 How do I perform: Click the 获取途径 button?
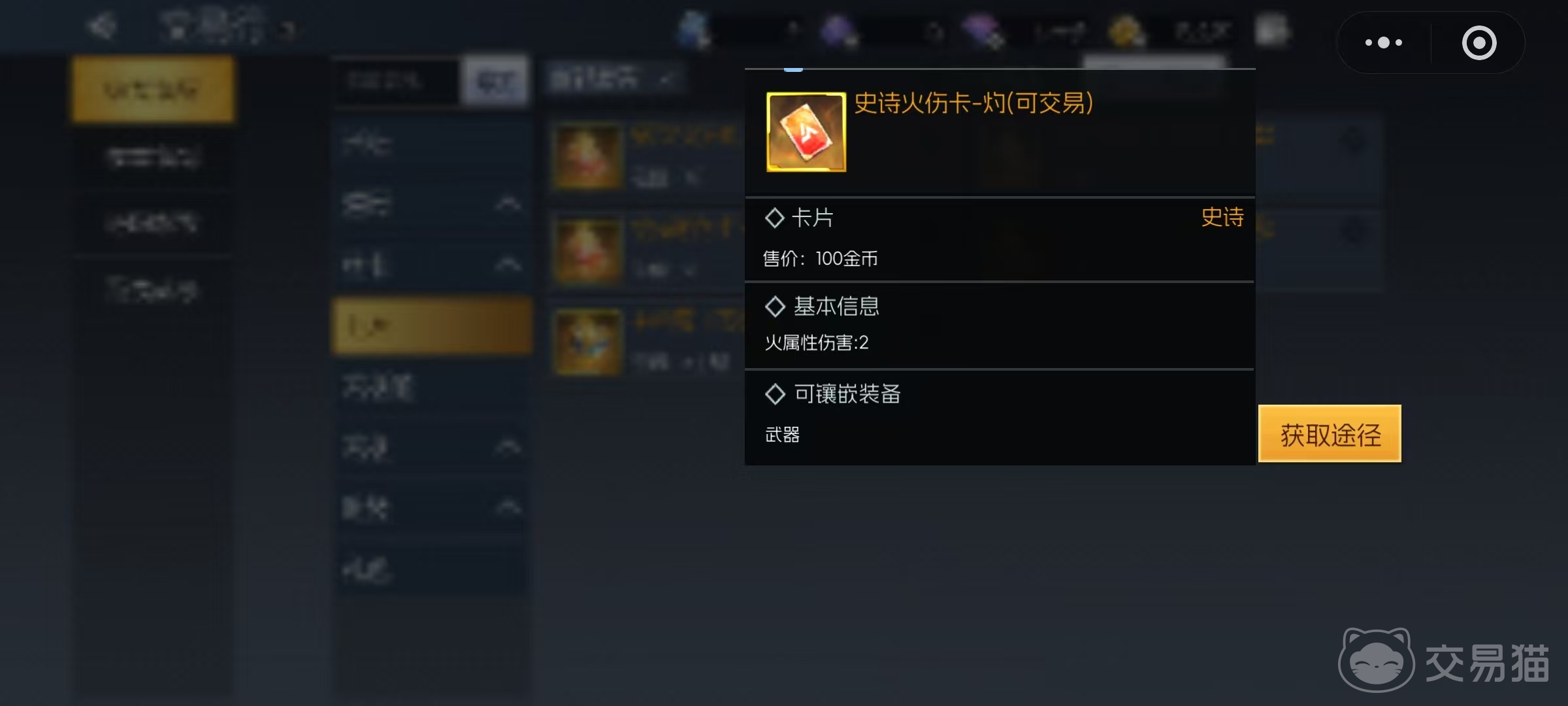point(1330,433)
